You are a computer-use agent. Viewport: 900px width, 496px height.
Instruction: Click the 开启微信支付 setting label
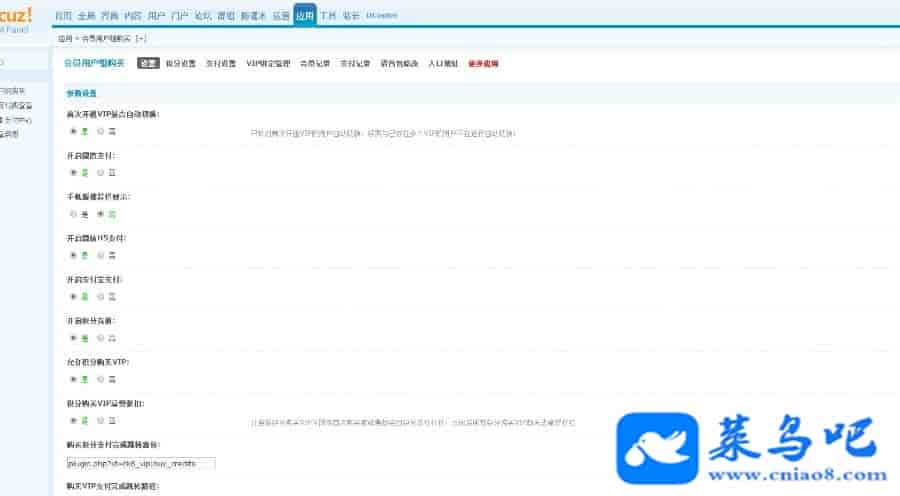tap(91, 156)
